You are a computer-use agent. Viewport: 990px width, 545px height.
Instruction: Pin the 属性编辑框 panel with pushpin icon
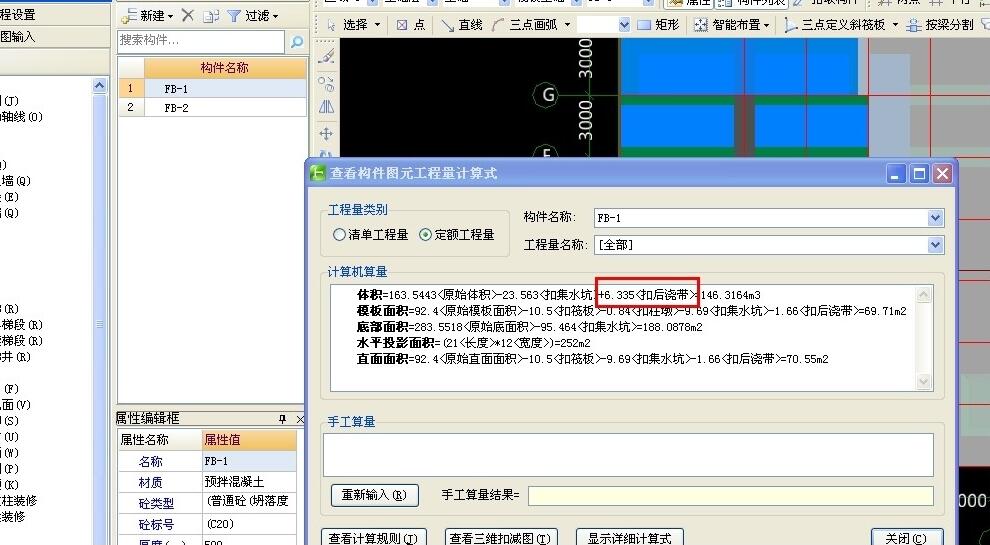(x=282, y=419)
